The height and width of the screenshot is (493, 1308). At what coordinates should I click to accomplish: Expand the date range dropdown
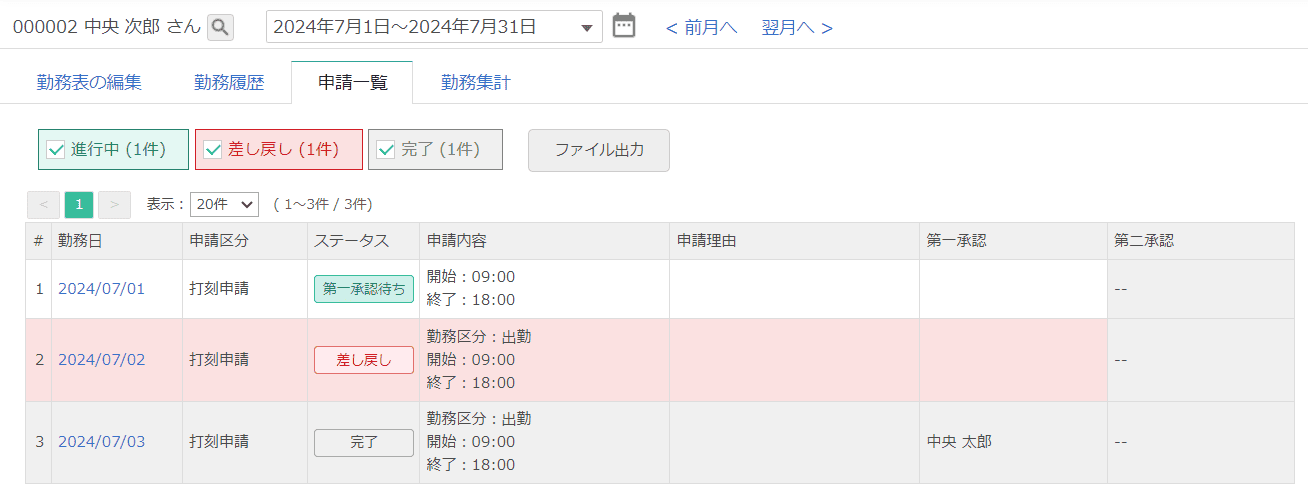[586, 27]
